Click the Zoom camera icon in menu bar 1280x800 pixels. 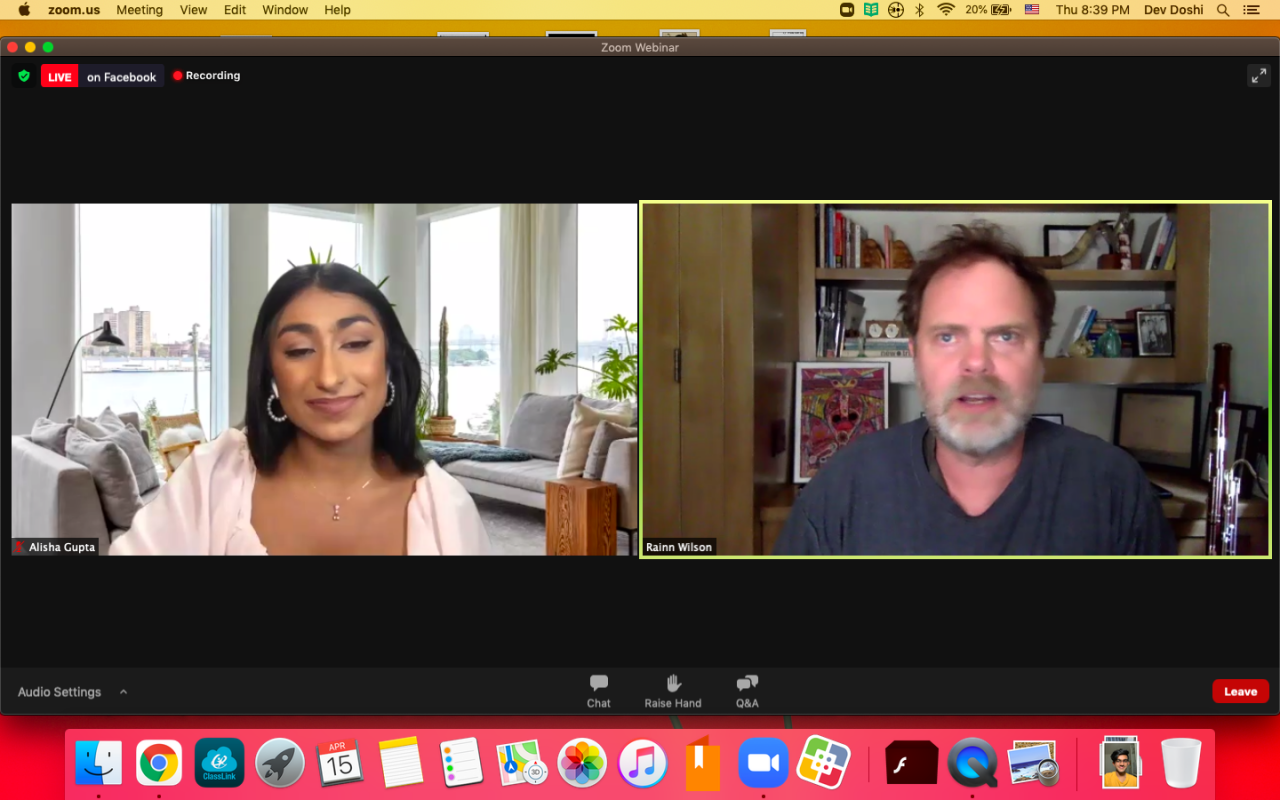point(847,10)
